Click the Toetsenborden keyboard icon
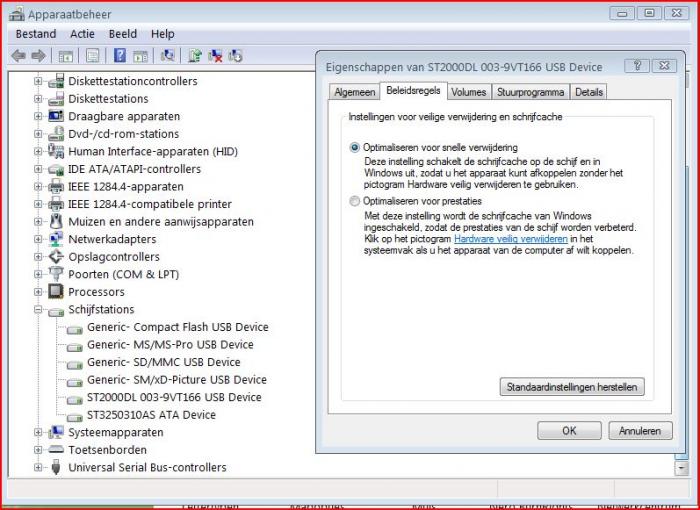Screen dimensions: 700x510 (56, 449)
